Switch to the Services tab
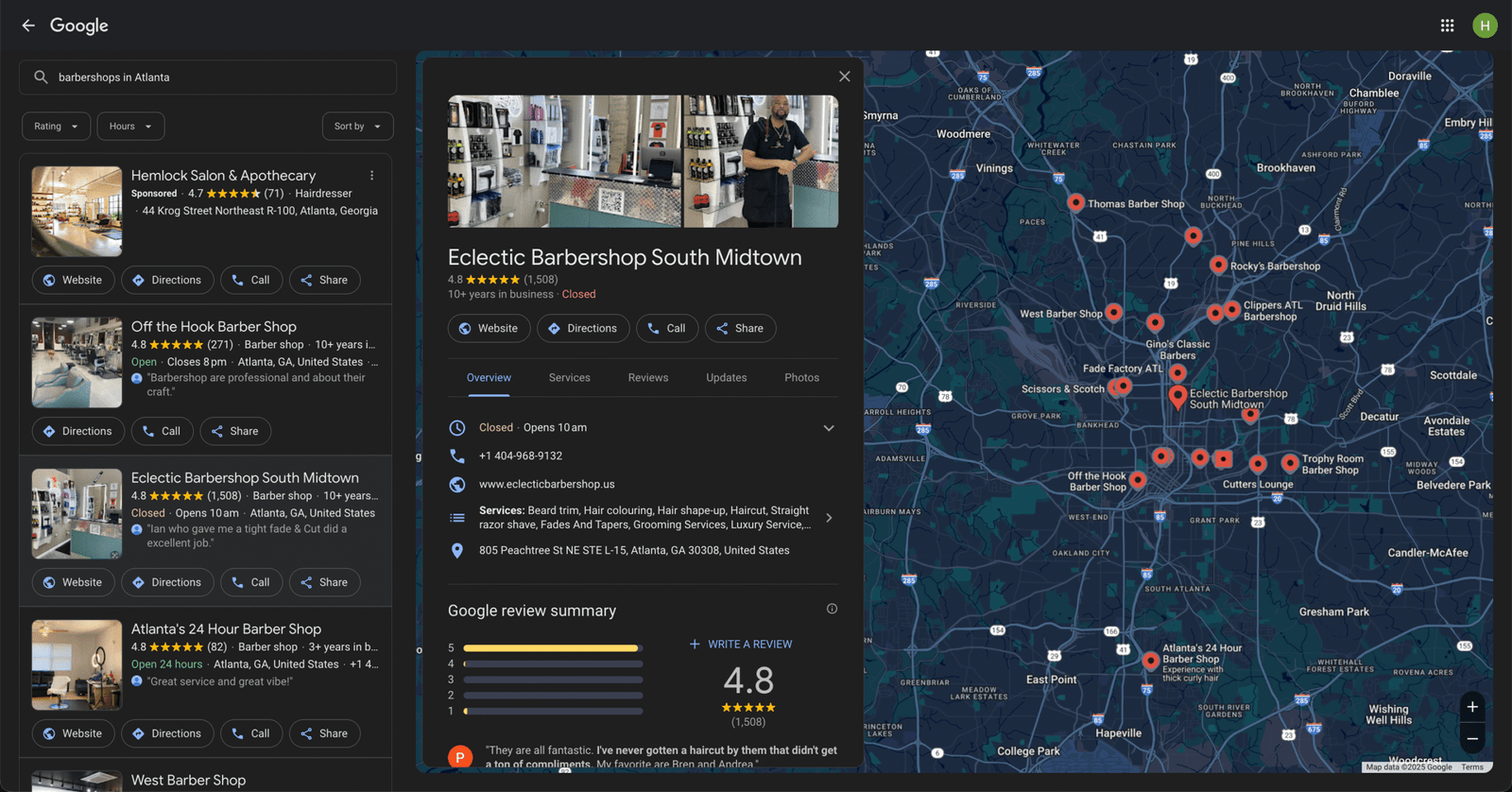 click(x=570, y=378)
